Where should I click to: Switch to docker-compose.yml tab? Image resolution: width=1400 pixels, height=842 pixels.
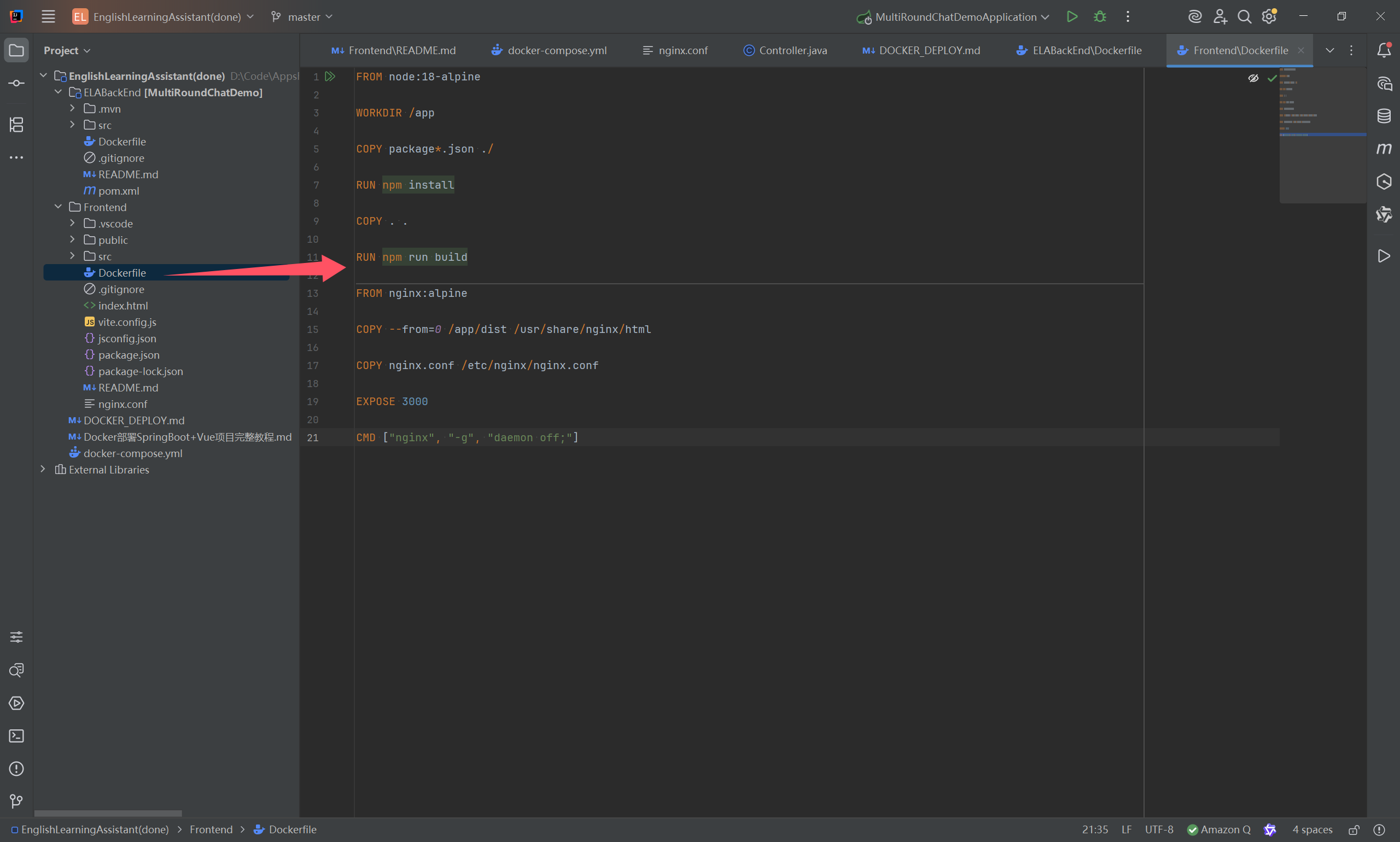(x=549, y=50)
